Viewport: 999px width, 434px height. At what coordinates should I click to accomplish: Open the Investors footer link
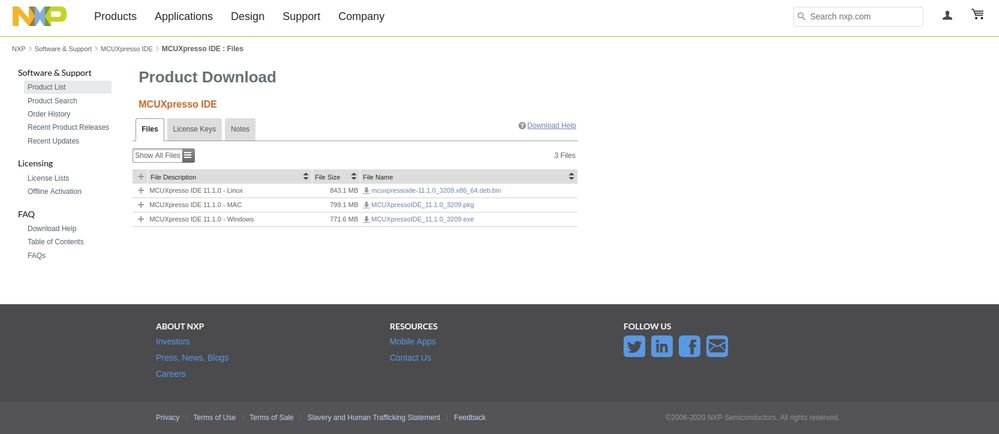click(x=173, y=342)
